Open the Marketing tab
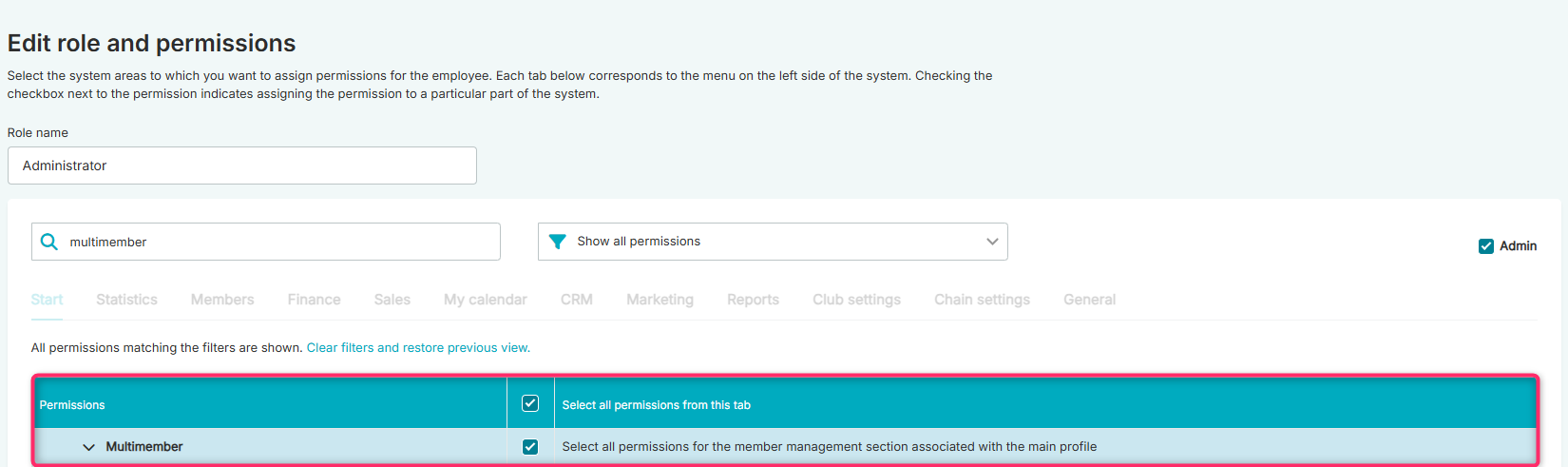This screenshot has height=467, width=1568. click(660, 300)
